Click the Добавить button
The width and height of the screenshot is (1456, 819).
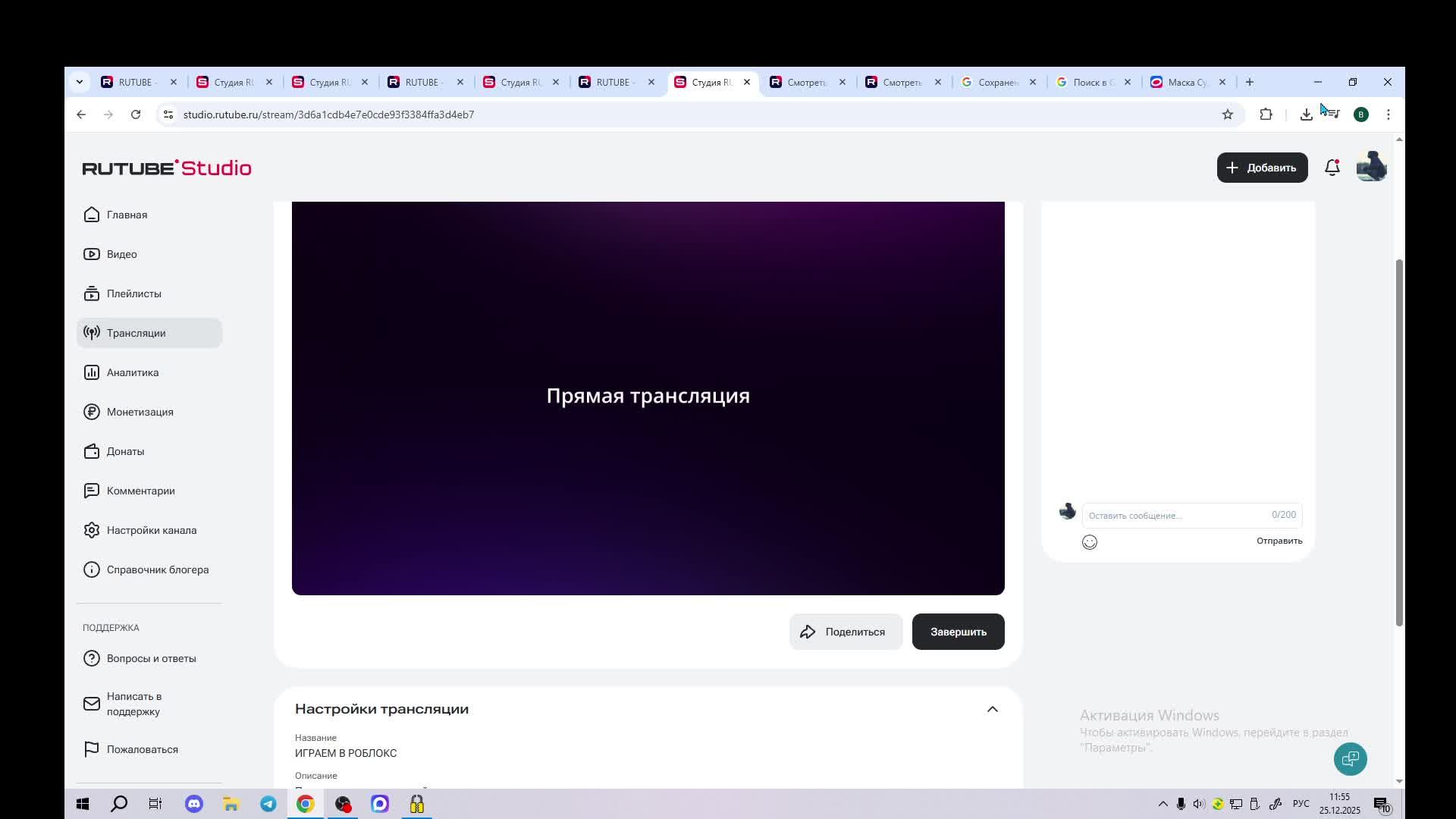(1262, 168)
